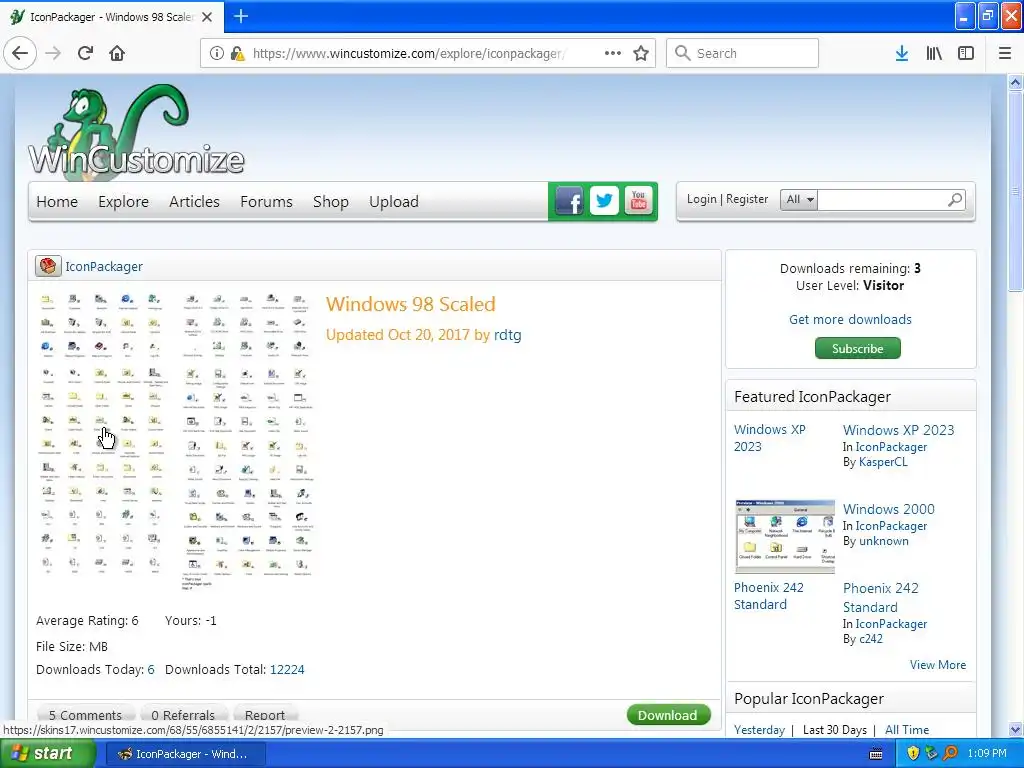The image size is (1024, 768).
Task: Click the magnifier tray icon
Action: pyautogui.click(x=950, y=753)
